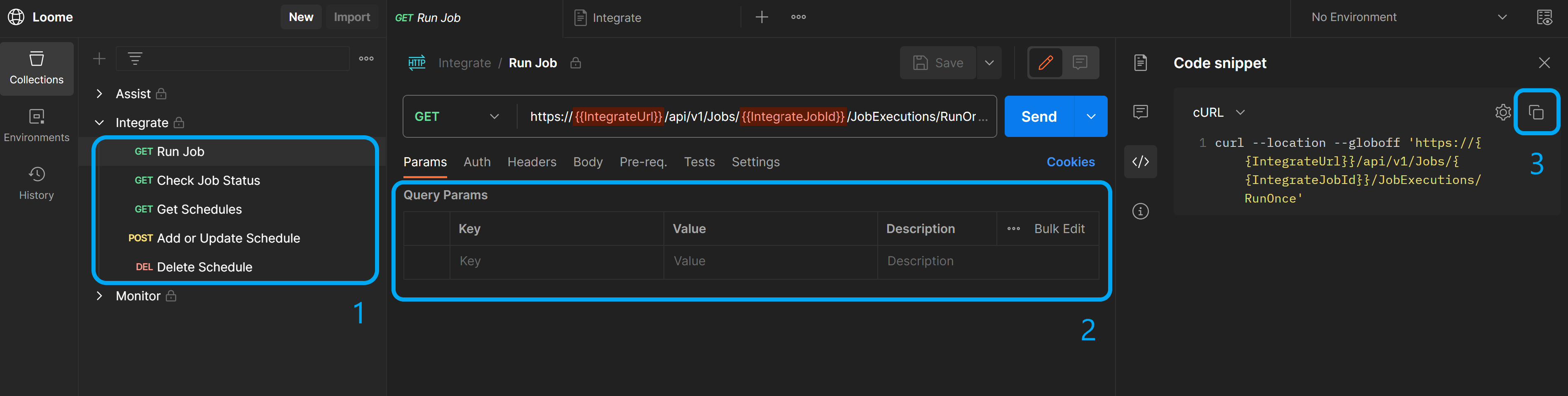Copy the cURL snippet to clipboard
Screen dimensions: 1568x396
(1536, 112)
